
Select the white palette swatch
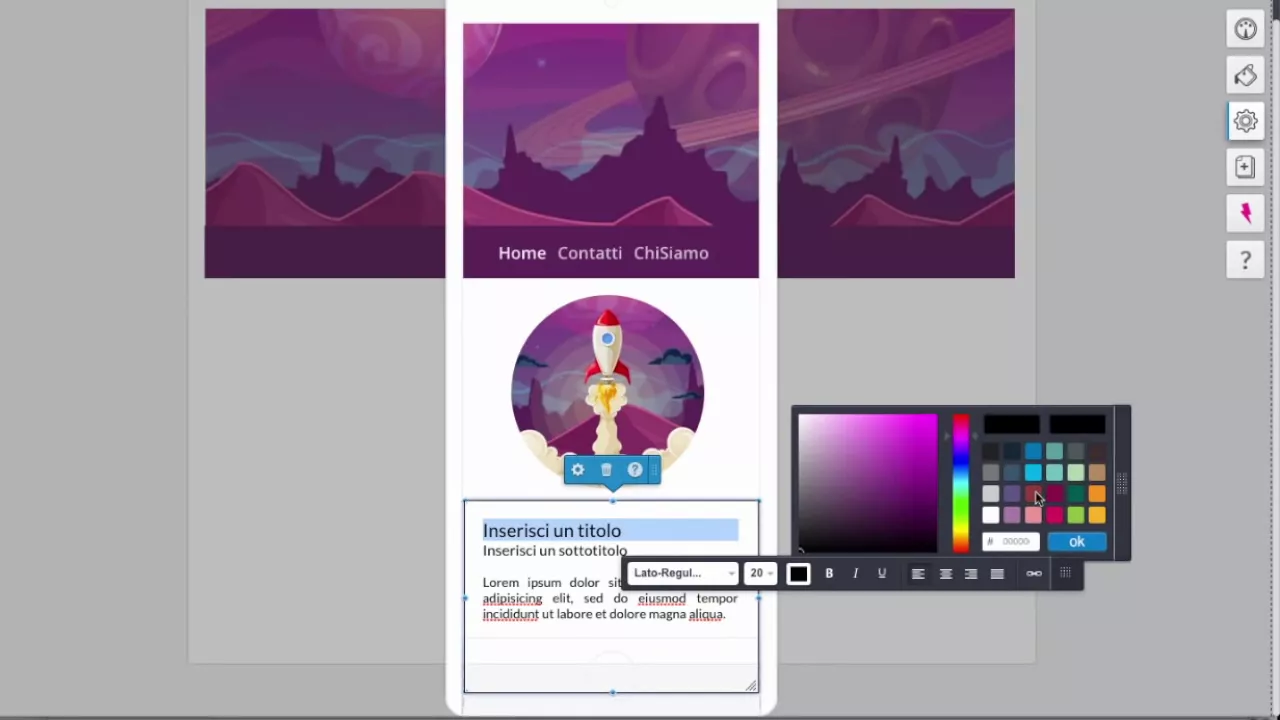[991, 515]
